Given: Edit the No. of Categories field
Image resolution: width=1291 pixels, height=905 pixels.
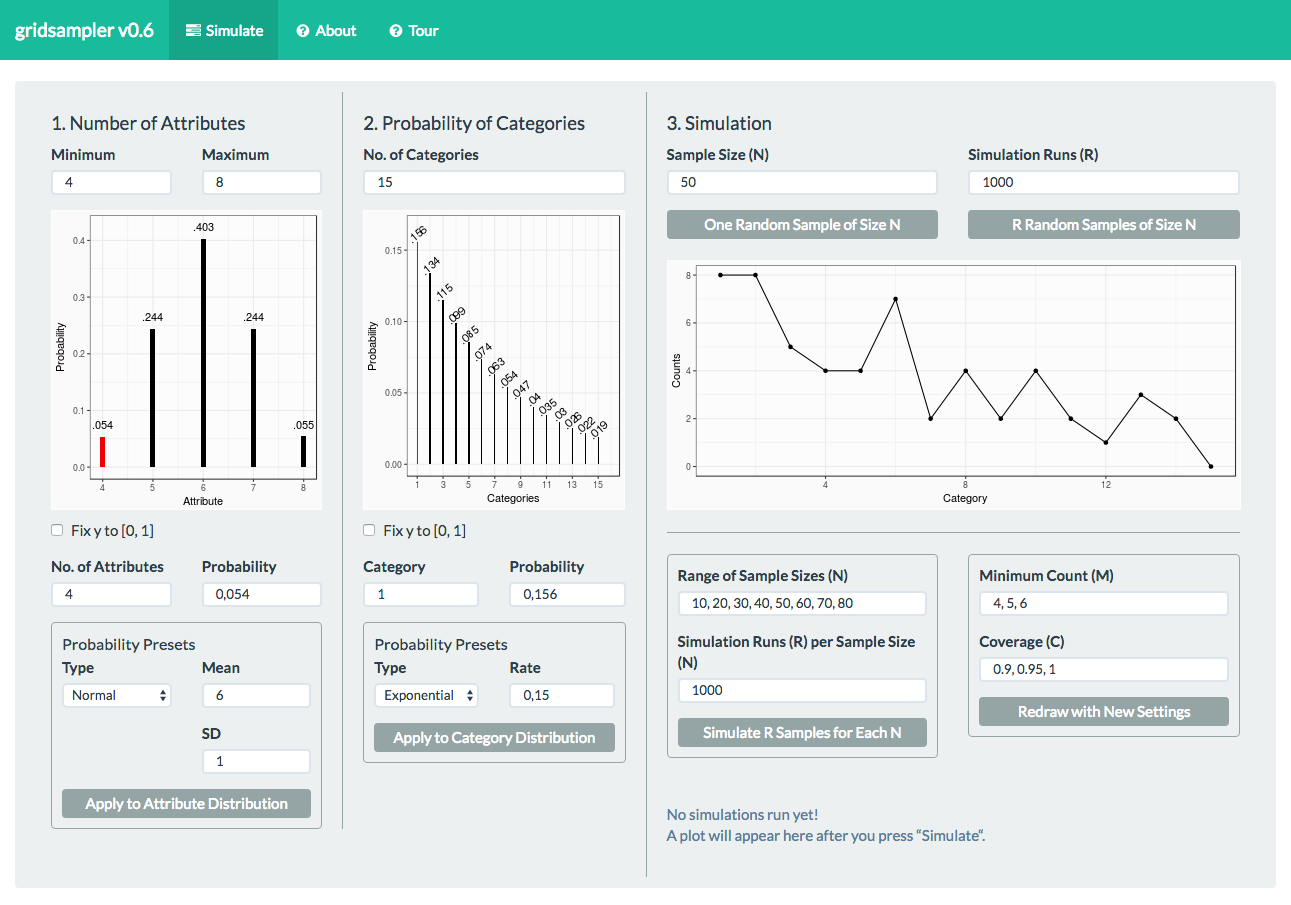Looking at the screenshot, I should click(x=494, y=183).
